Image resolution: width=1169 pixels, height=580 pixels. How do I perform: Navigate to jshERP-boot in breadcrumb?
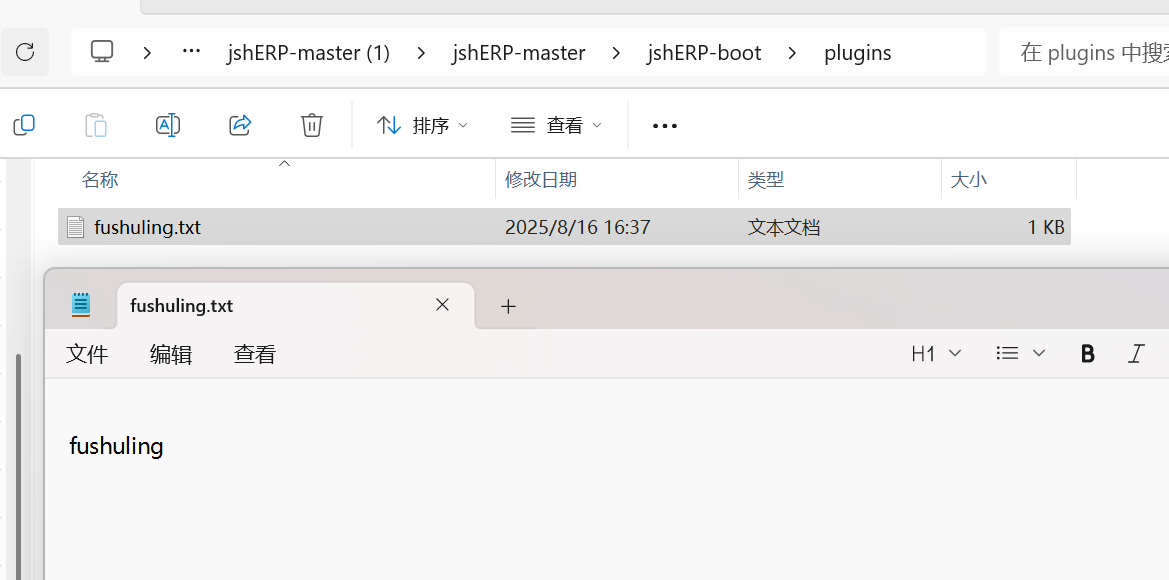[x=704, y=52]
